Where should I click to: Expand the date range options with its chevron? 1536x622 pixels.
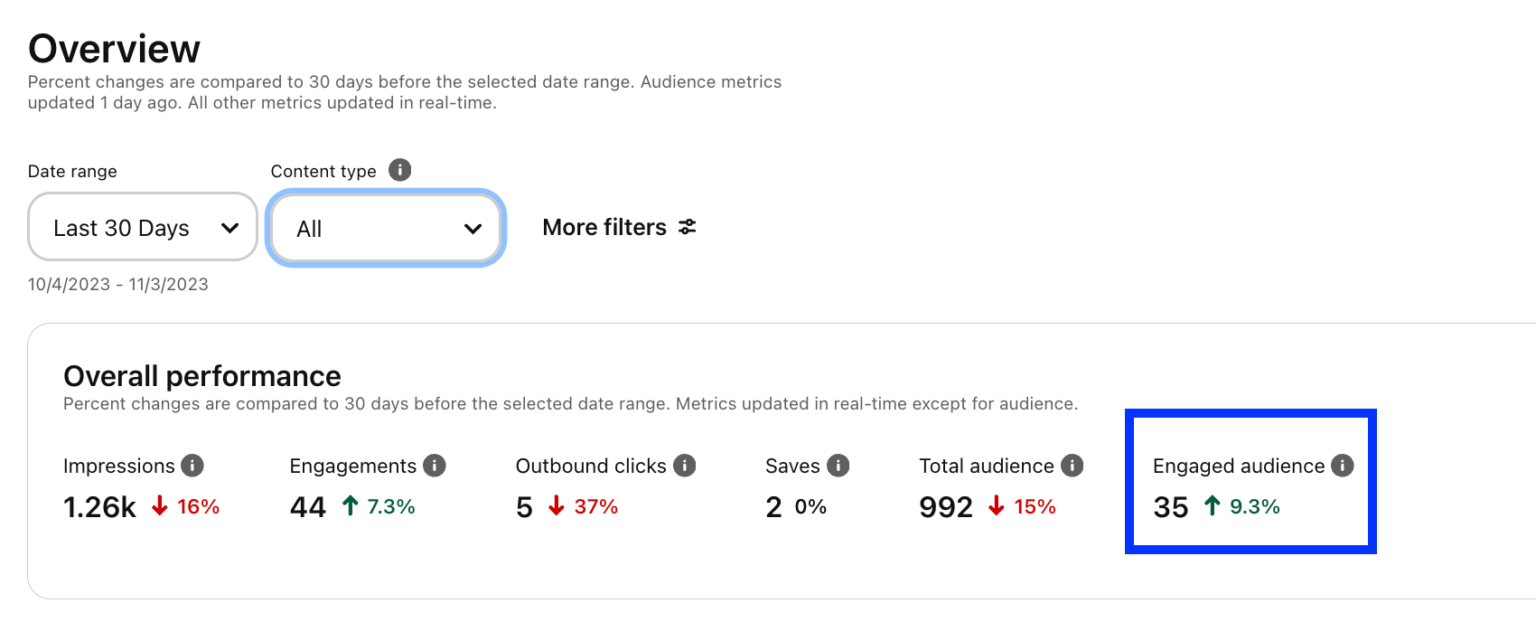pos(231,227)
